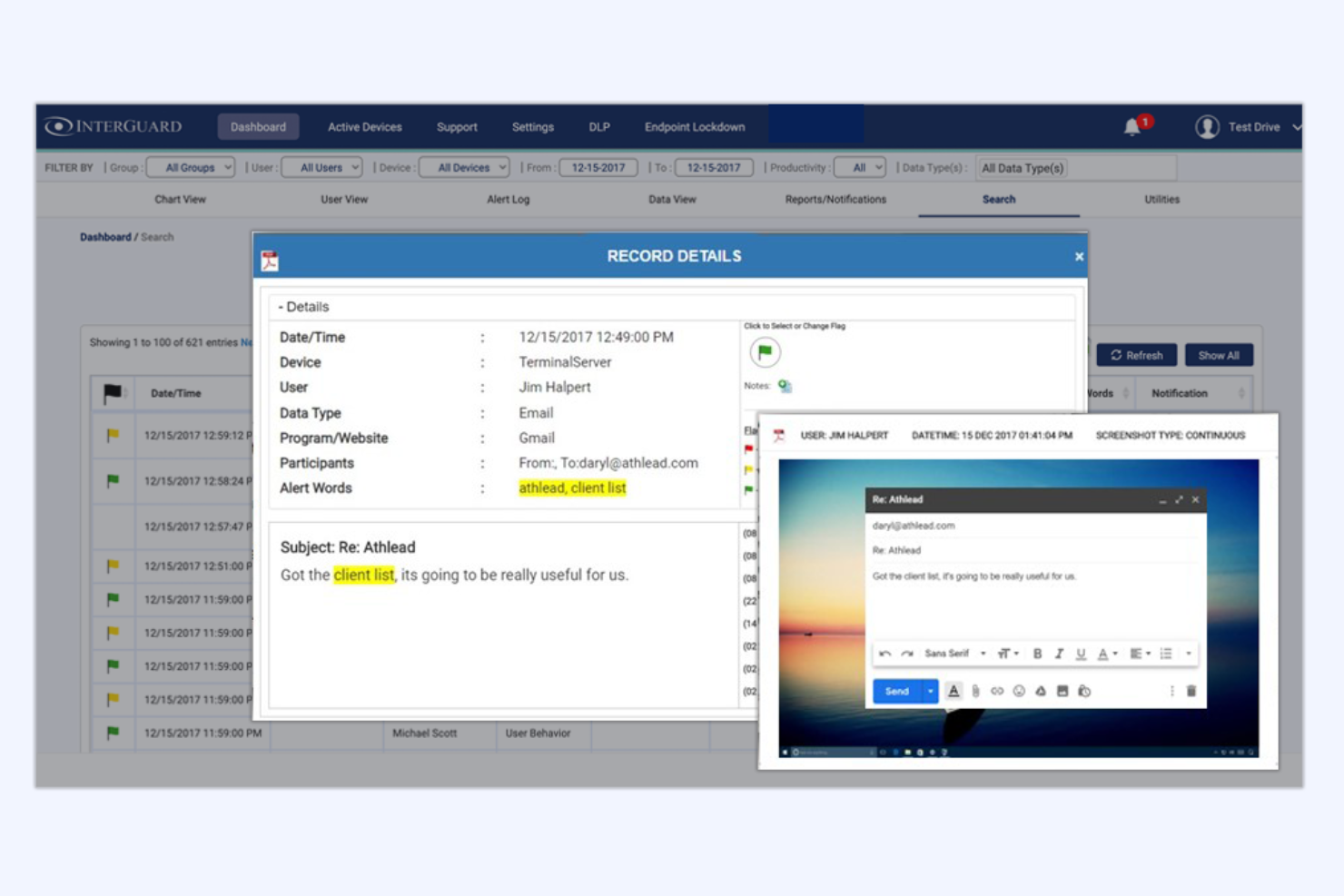Switch to the Reports/Notifications tab
Viewport: 1344px width, 896px height.
coord(835,200)
